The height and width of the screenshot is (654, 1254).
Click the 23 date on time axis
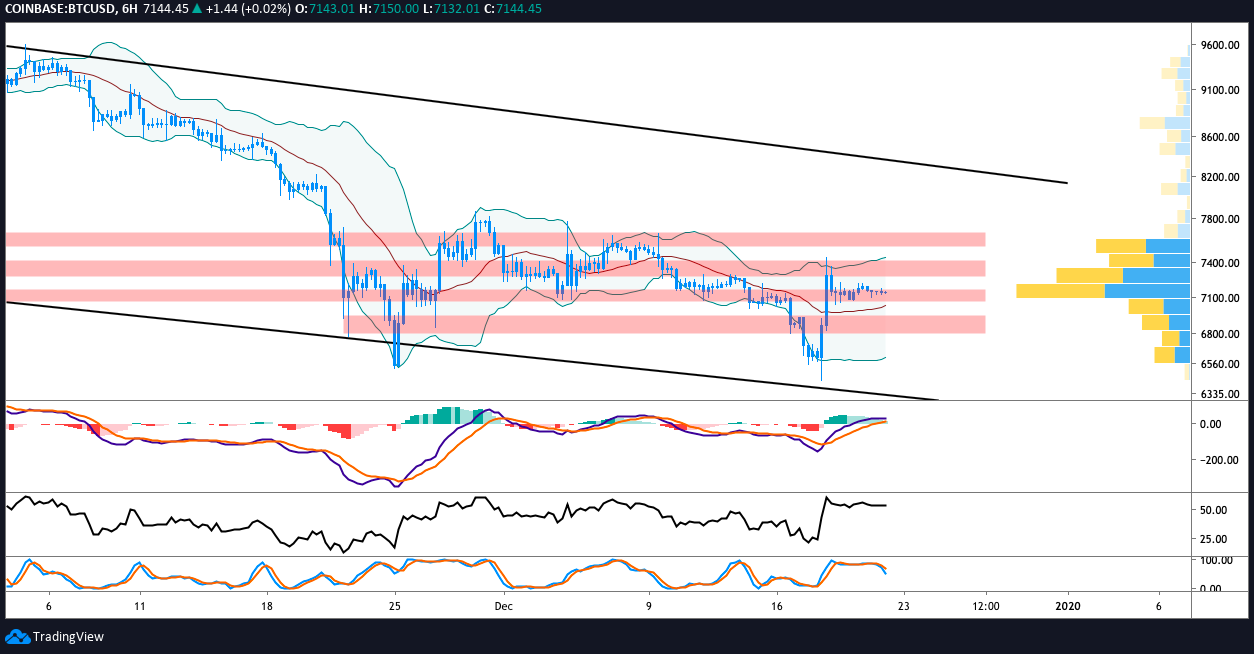(x=903, y=606)
